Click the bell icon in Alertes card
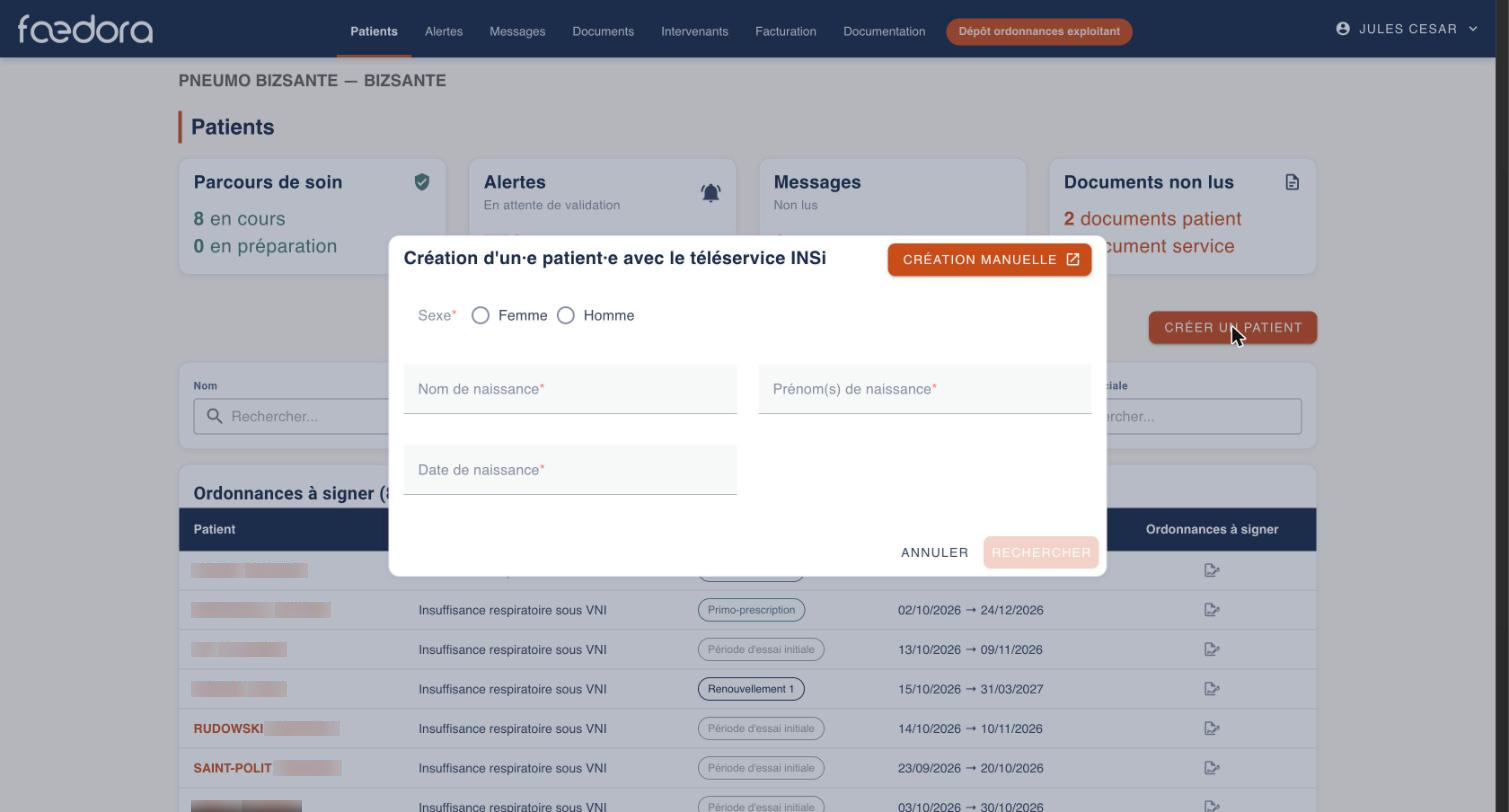 [x=711, y=193]
